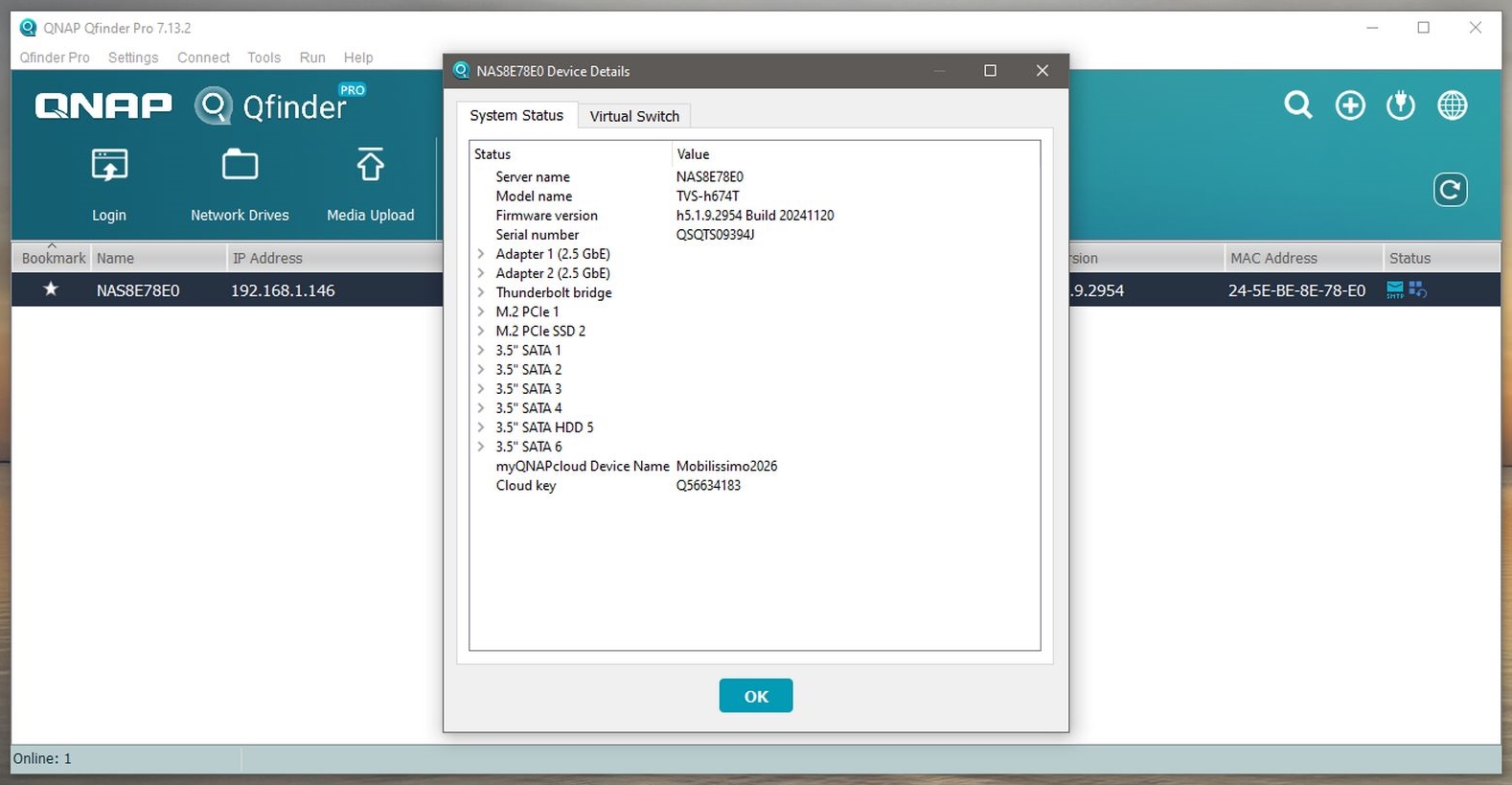1512x785 pixels.
Task: Click the Media Upload icon
Action: tap(370, 167)
